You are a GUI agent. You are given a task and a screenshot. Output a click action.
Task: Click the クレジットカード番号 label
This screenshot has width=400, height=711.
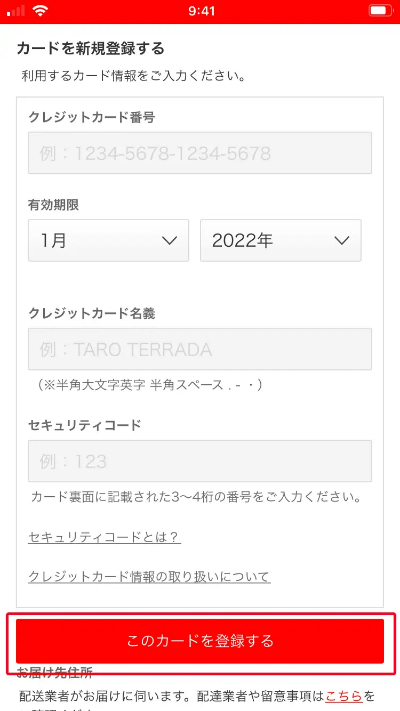click(x=92, y=118)
